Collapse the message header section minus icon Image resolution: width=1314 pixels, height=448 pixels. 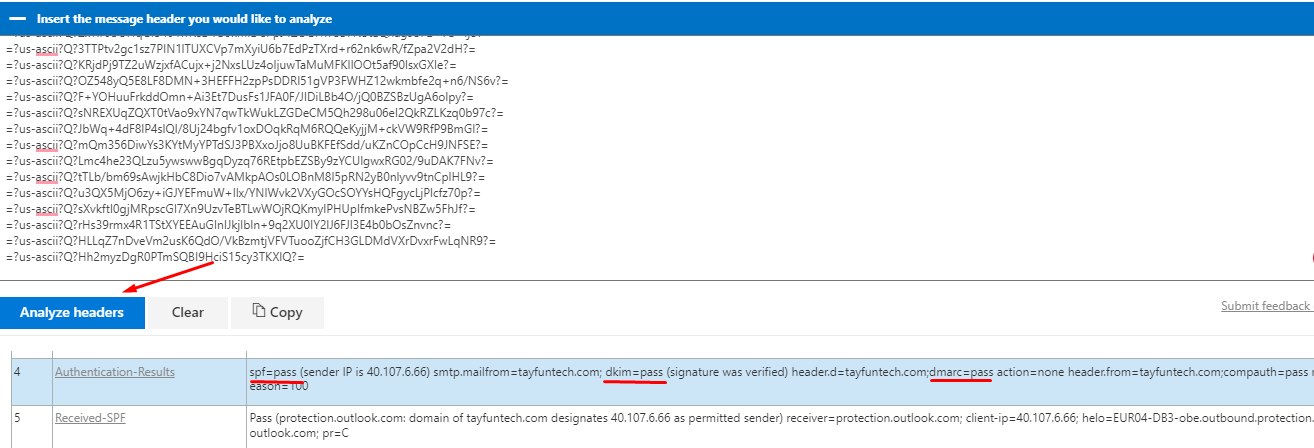pyautogui.click(x=17, y=19)
